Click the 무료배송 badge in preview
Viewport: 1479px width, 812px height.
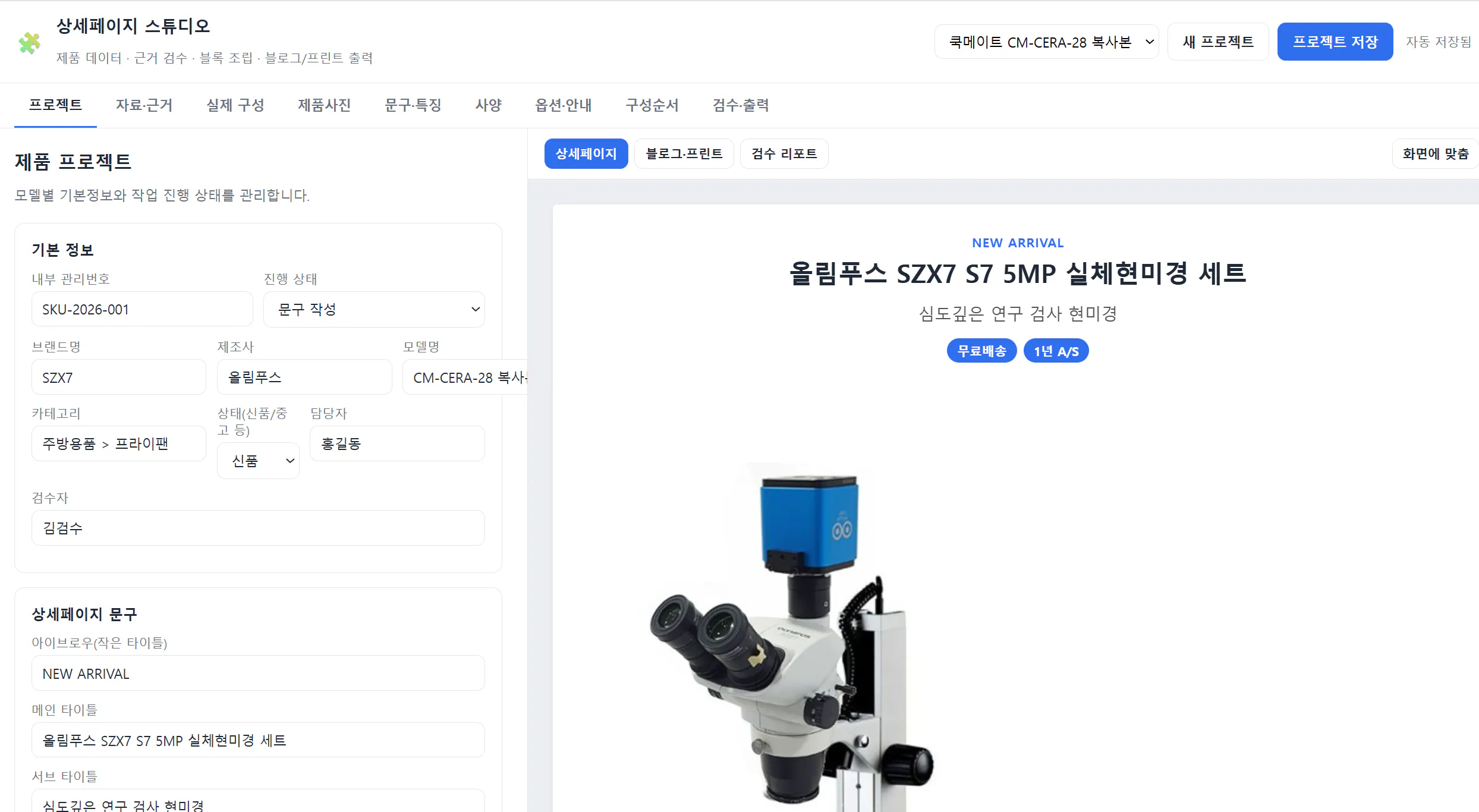click(982, 351)
